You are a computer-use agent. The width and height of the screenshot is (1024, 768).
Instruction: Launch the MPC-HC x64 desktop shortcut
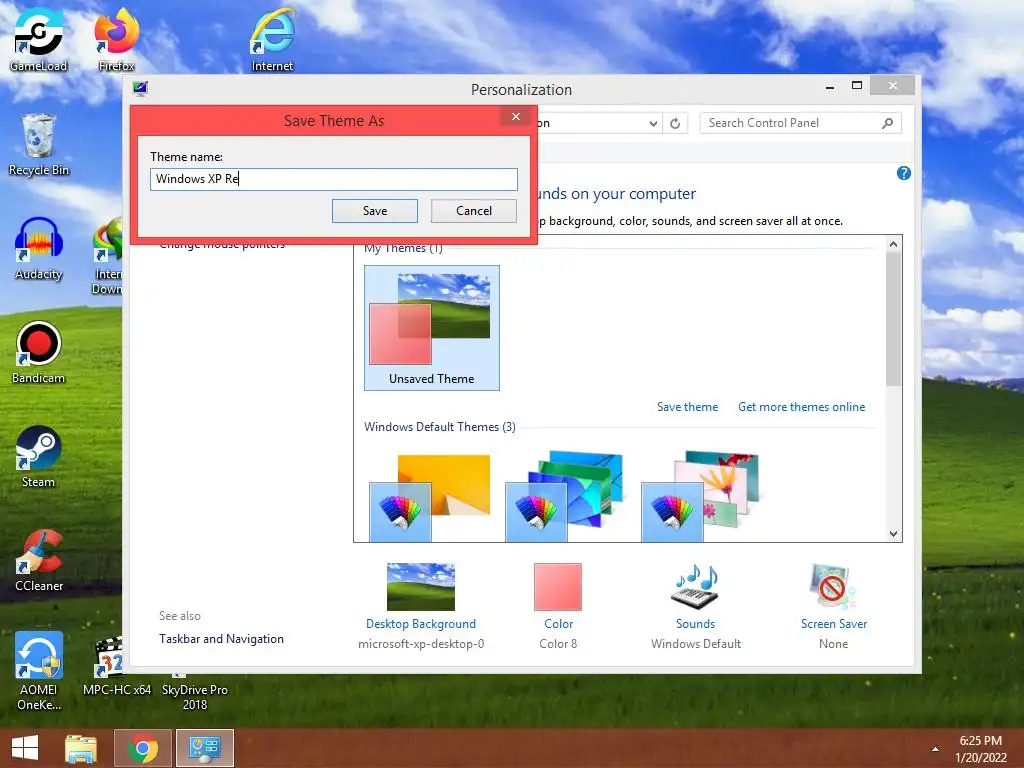coord(116,666)
